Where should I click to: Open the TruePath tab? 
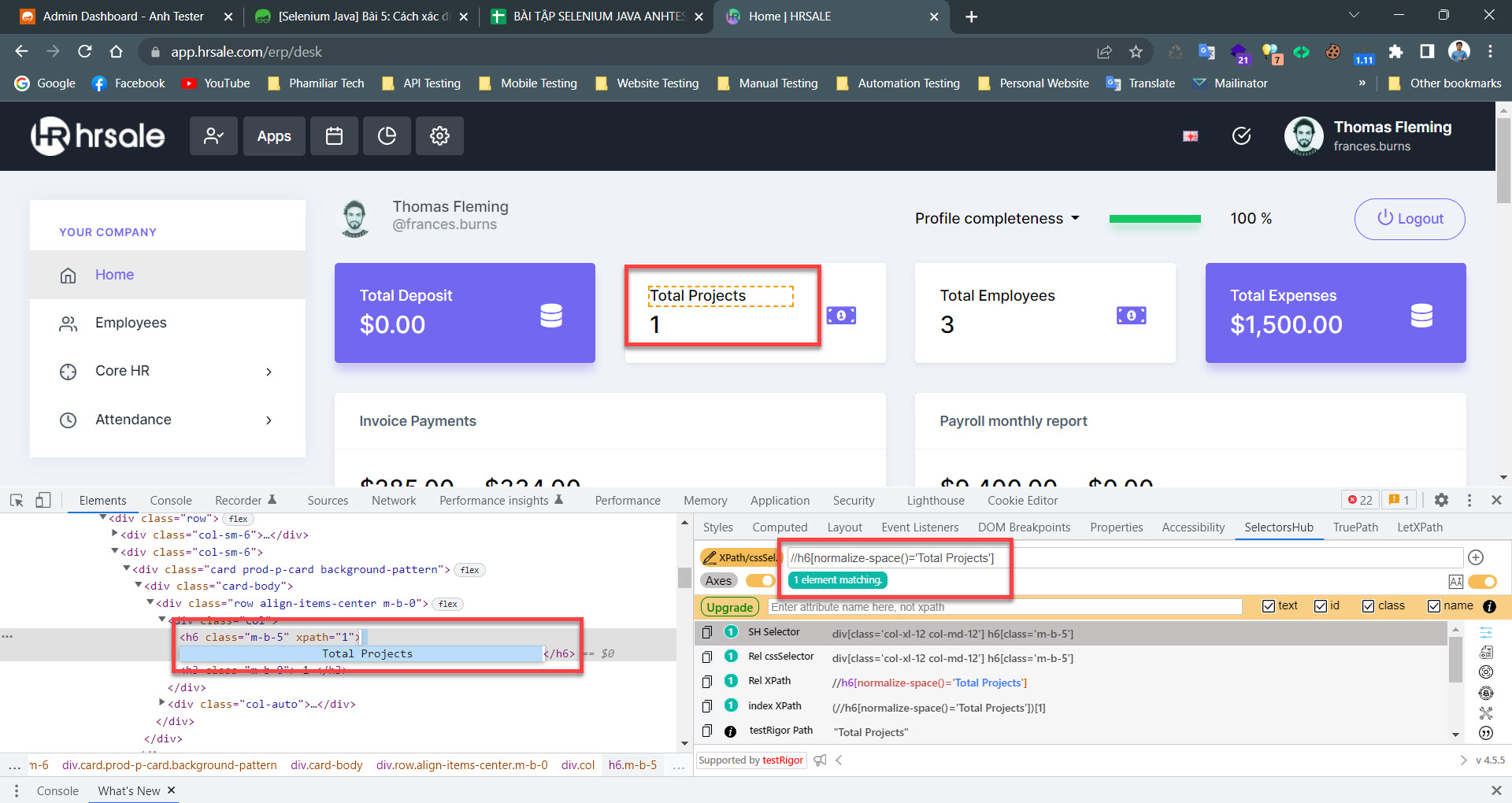tap(1354, 527)
